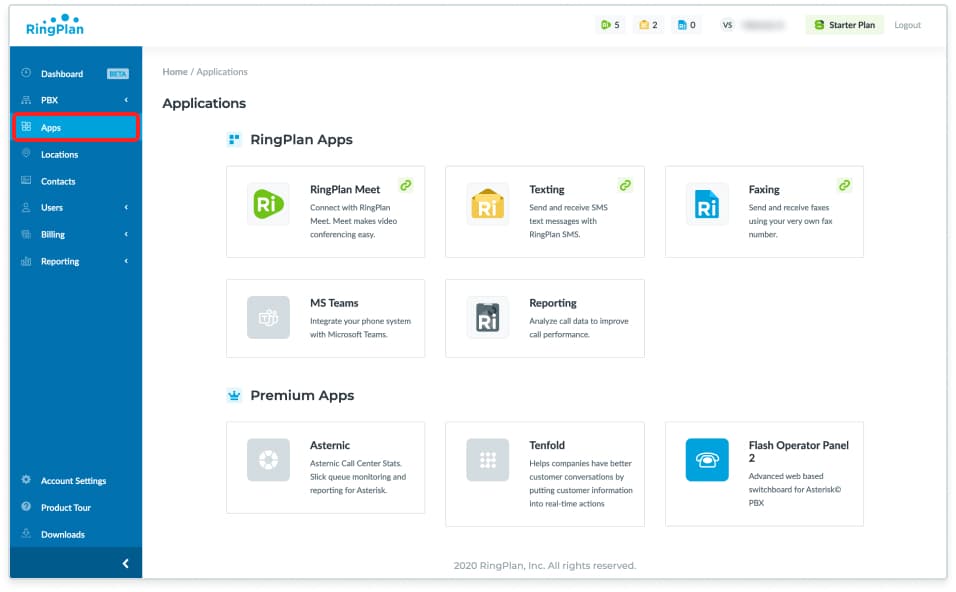This screenshot has width=956, height=592.
Task: Open the MS Teams app icon
Action: click(268, 318)
